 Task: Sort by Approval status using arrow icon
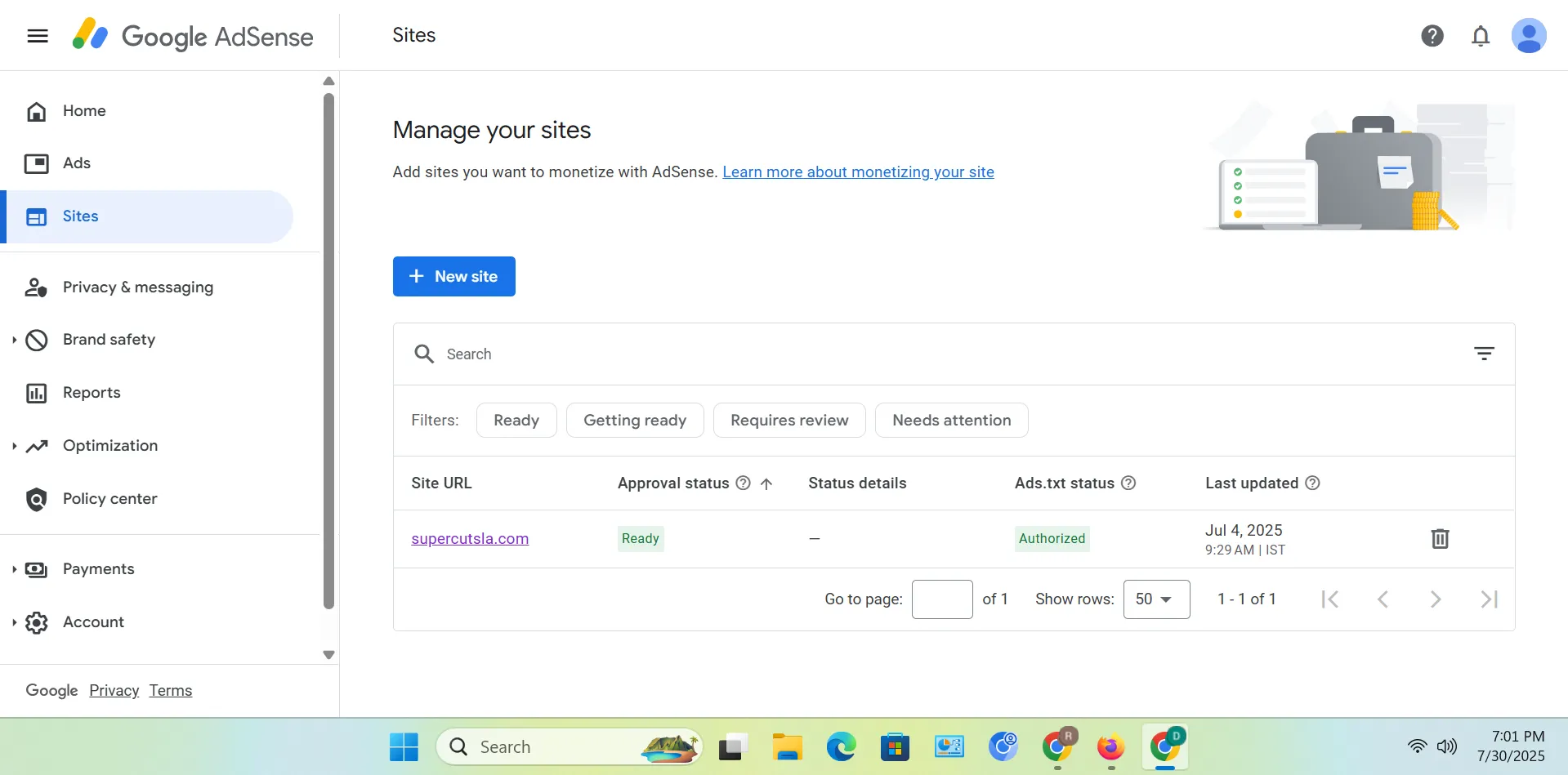(x=766, y=483)
